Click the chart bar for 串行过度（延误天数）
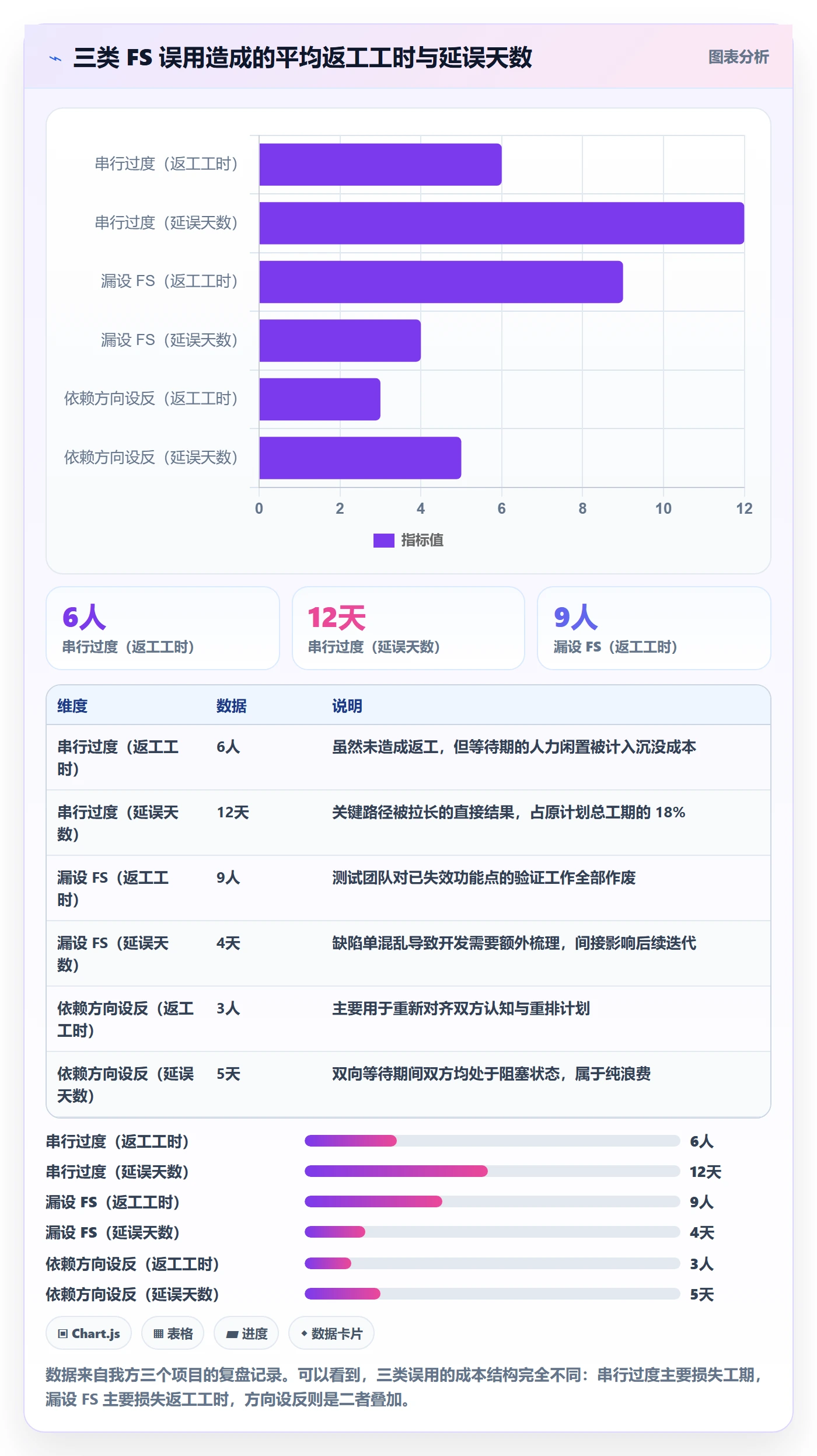Image resolution: width=817 pixels, height=1456 pixels. coord(502,223)
